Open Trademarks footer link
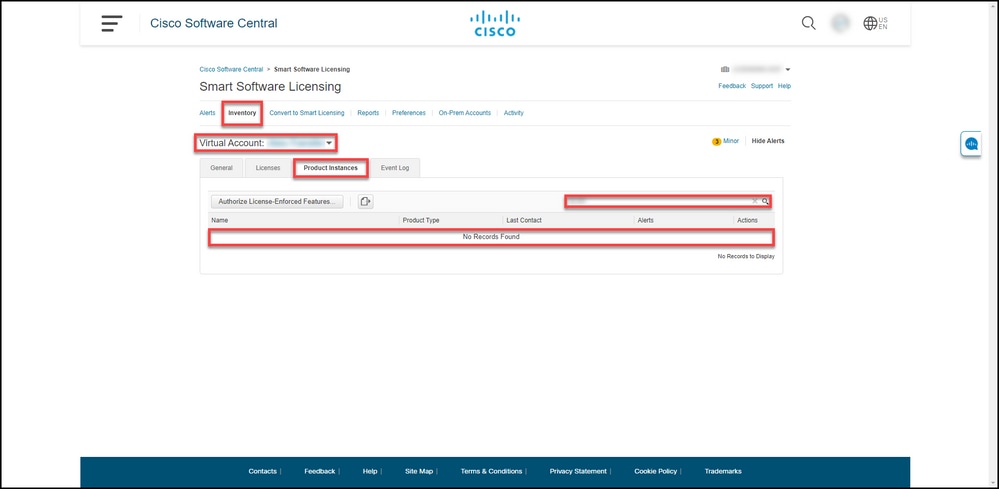Viewport: 999px width, 489px height. click(x=722, y=471)
